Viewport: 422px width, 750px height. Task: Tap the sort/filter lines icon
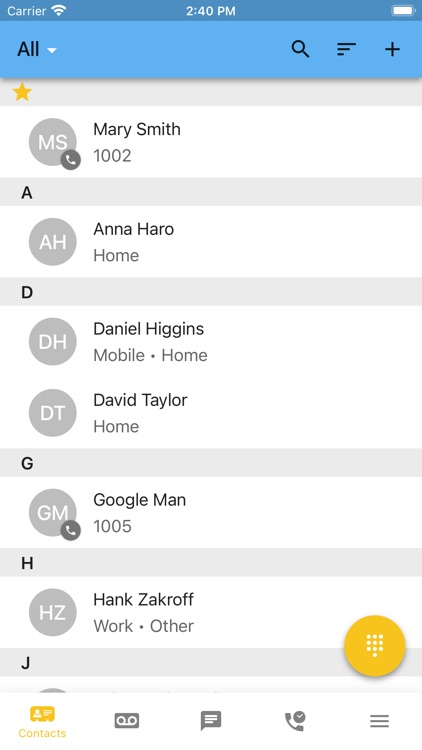346,49
